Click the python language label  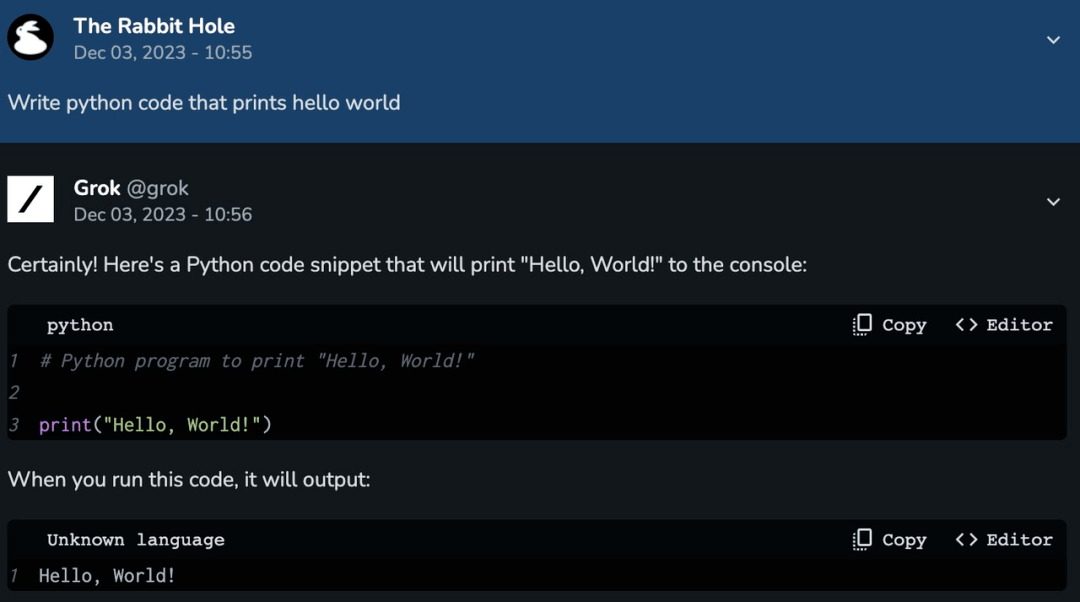(x=80, y=325)
